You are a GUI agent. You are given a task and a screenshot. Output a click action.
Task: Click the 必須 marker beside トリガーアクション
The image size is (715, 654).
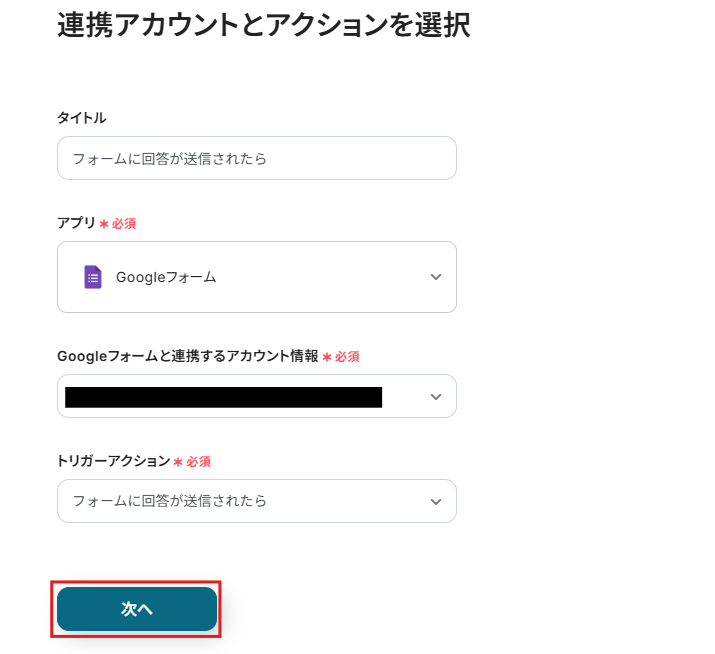[x=198, y=462]
